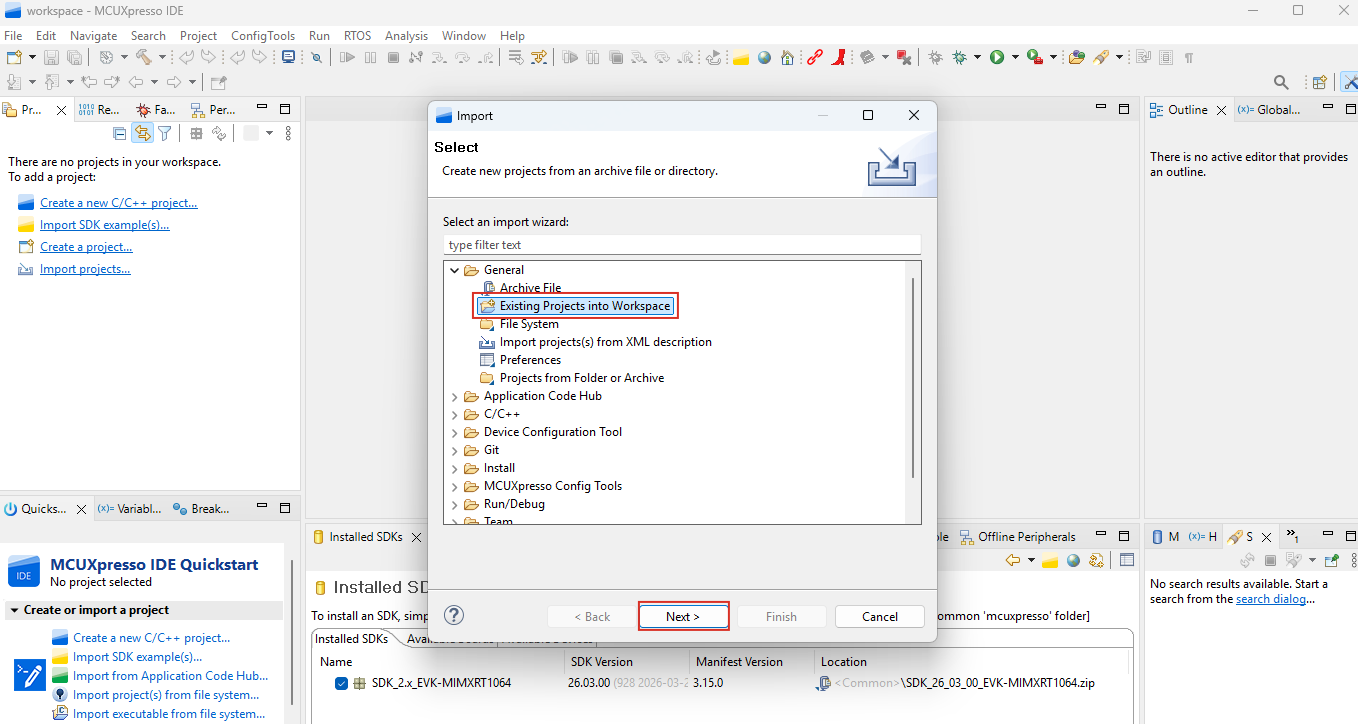
Task: Open Project Explorer view menu (three dots)
Action: click(x=288, y=133)
